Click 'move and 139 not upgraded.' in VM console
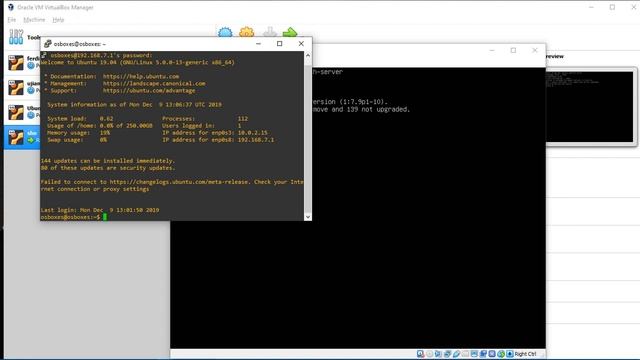 (x=361, y=109)
